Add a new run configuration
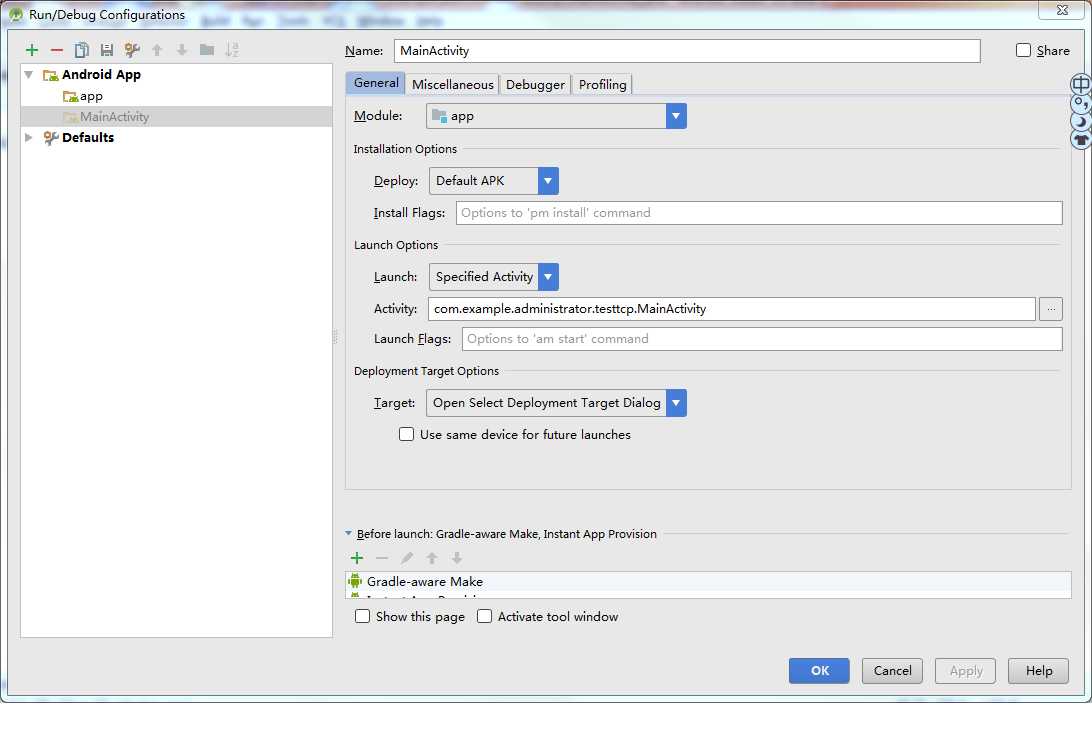 click(x=32, y=50)
